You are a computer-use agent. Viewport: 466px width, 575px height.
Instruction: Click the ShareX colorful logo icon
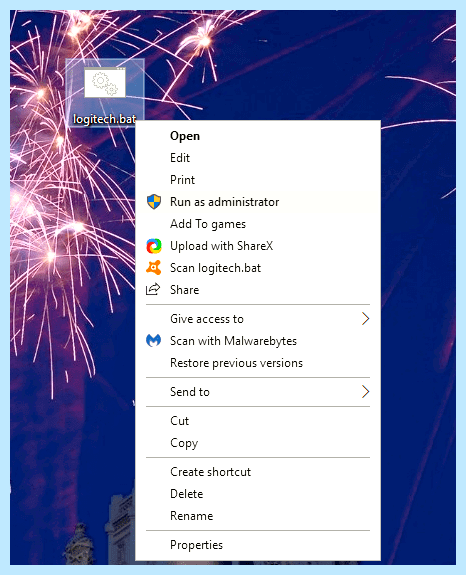click(x=154, y=246)
